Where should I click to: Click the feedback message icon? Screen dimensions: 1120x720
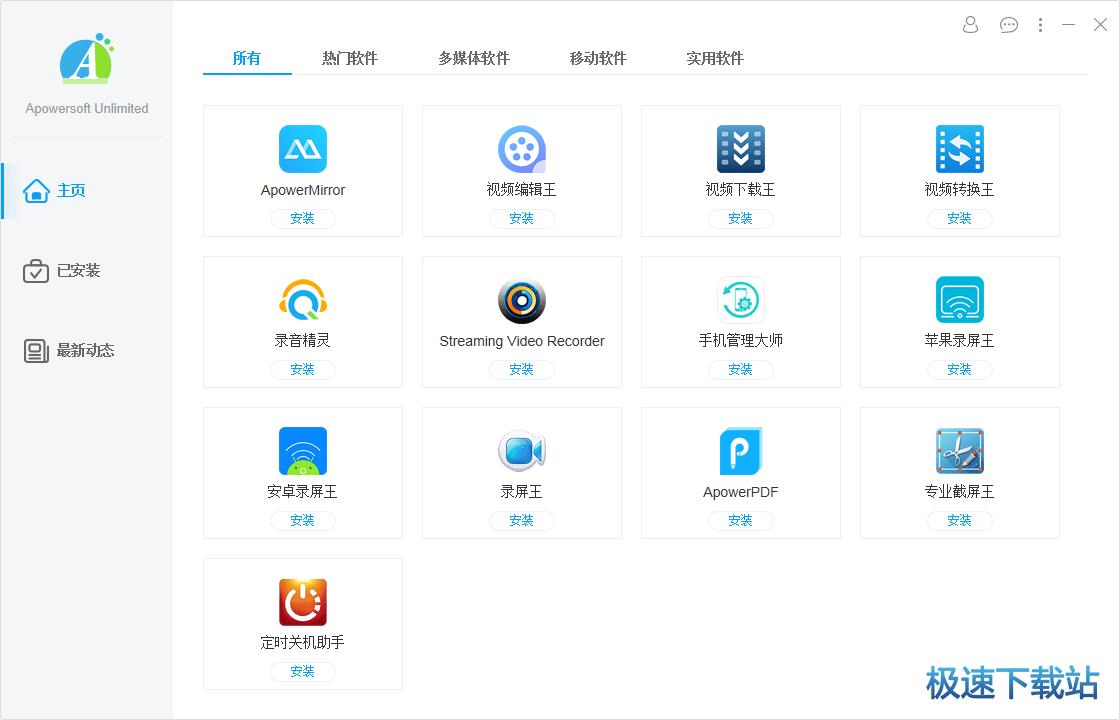tap(1008, 25)
